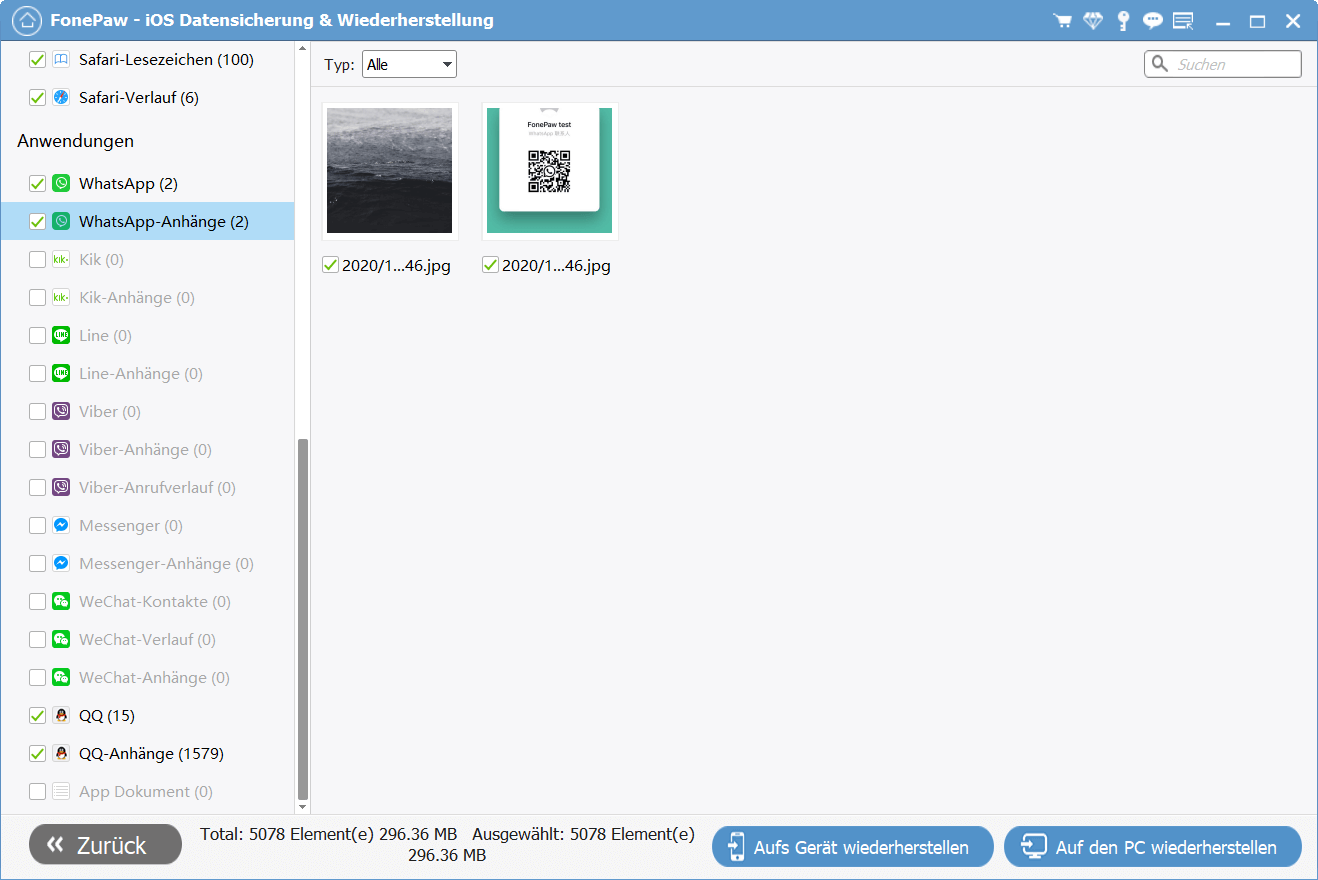Open the title bar menu list icon
Viewport: 1318px width, 880px height.
tap(1183, 21)
